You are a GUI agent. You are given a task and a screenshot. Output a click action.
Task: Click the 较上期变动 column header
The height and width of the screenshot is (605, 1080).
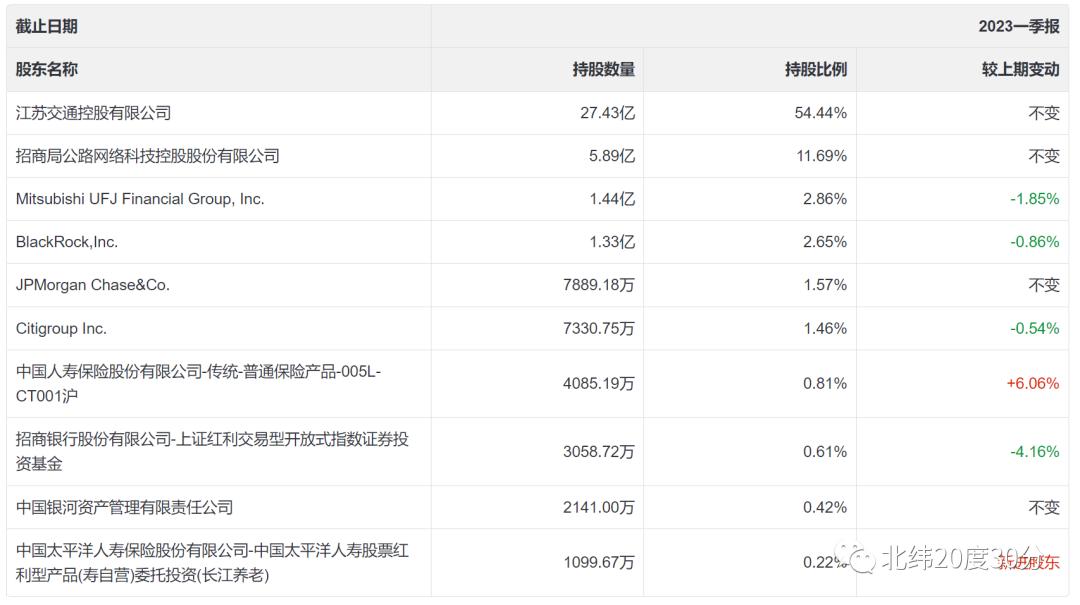(1020, 70)
